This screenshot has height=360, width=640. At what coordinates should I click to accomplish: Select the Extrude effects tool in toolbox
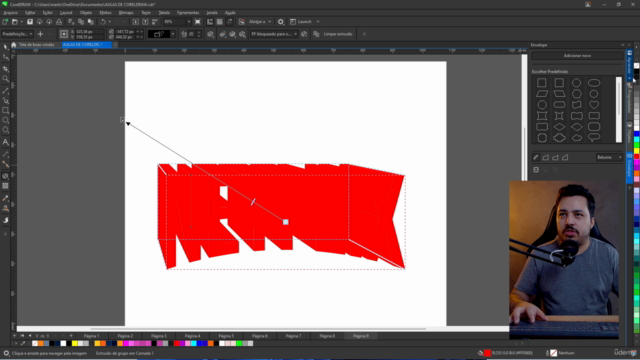[5, 176]
